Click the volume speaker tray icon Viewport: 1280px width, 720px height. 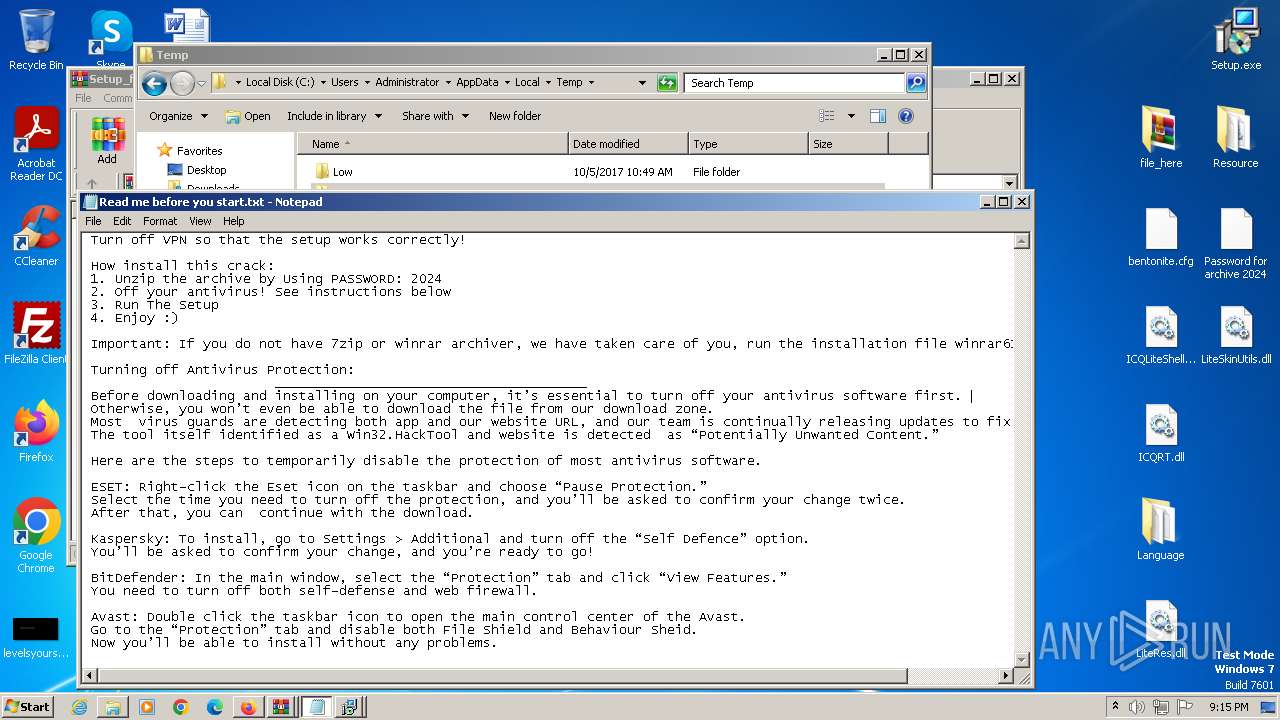pyautogui.click(x=1137, y=707)
